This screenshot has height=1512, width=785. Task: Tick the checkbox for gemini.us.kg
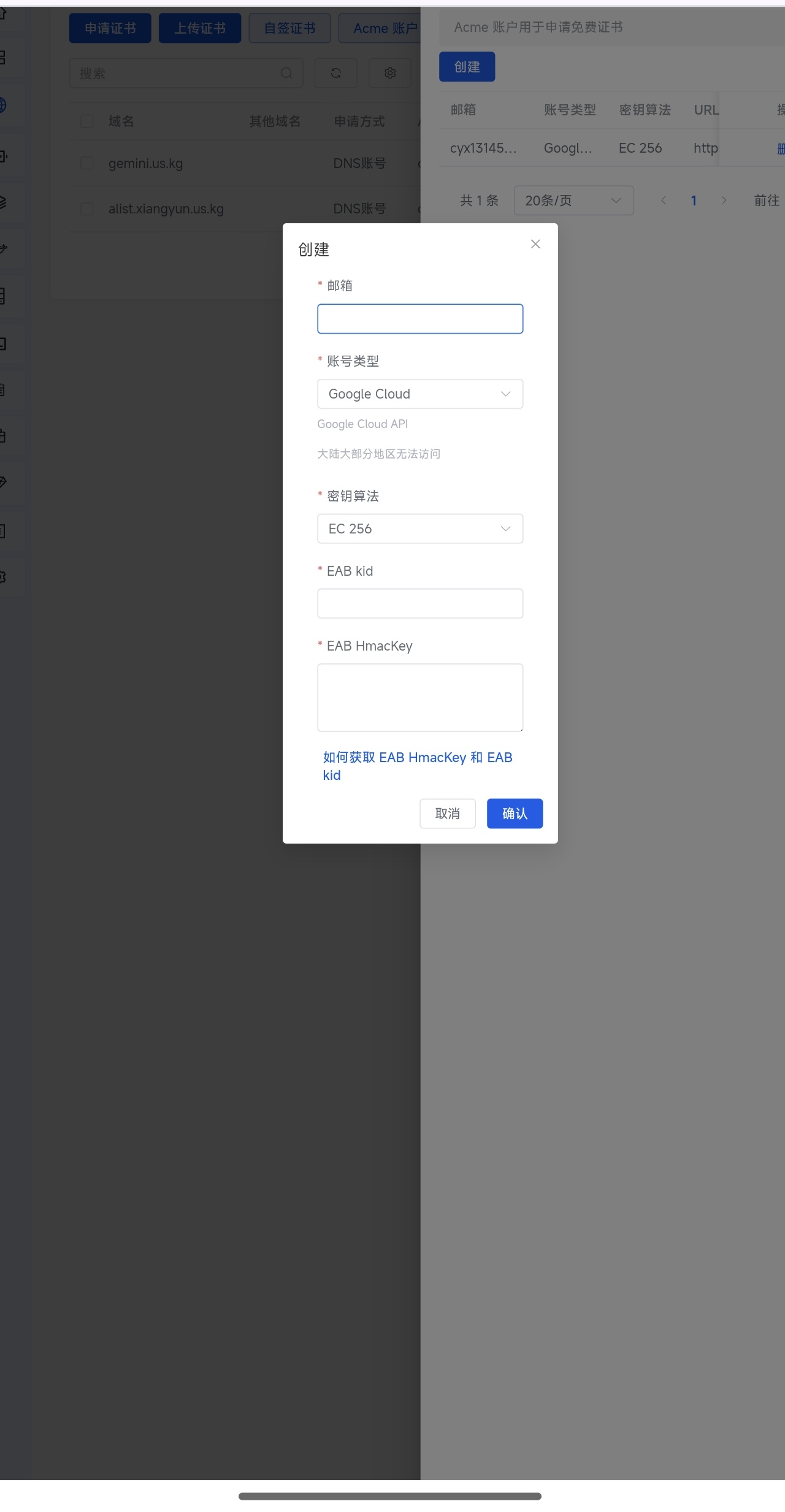[x=87, y=163]
